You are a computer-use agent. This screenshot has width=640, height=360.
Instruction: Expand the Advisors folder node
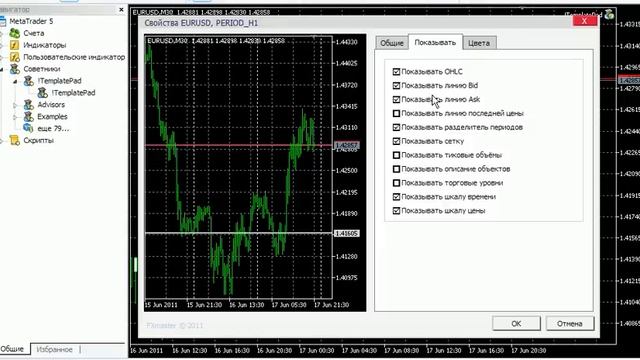tap(15, 105)
